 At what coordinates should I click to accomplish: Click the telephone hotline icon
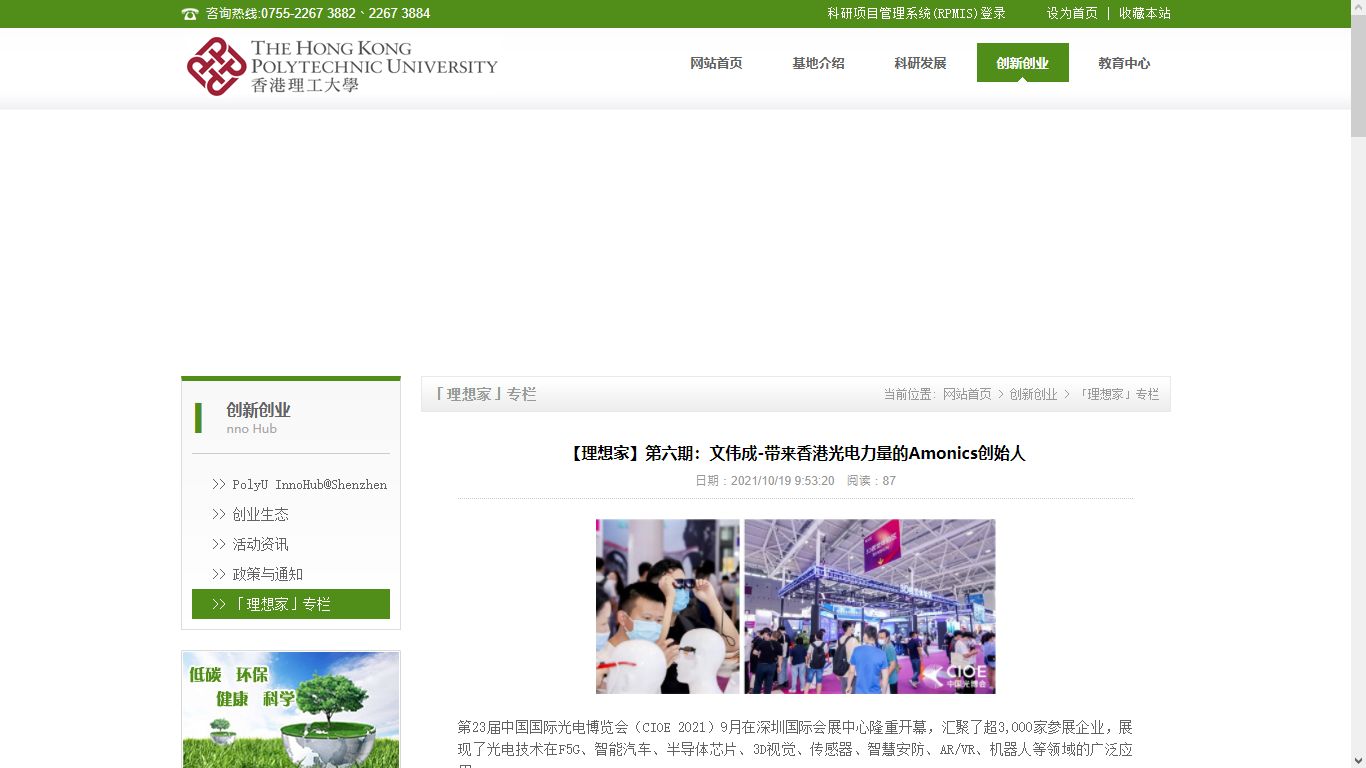pos(190,14)
